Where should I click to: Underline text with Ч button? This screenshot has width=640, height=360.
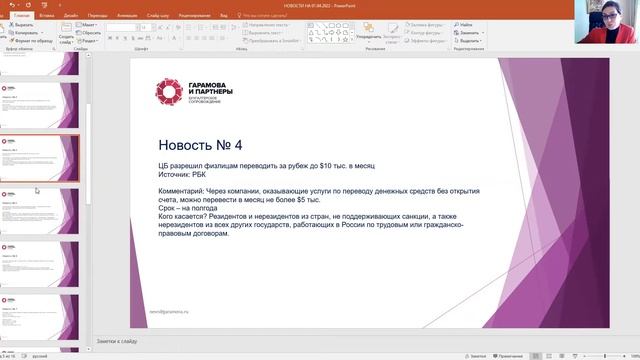point(125,38)
